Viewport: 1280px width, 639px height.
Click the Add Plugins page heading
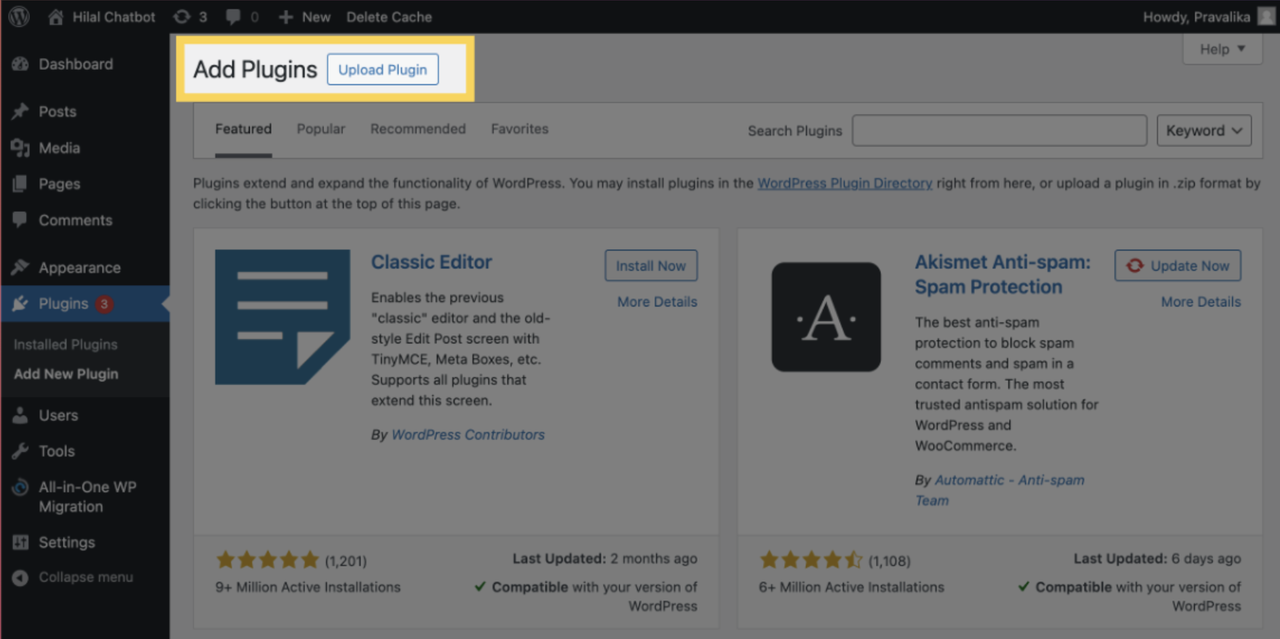255,69
